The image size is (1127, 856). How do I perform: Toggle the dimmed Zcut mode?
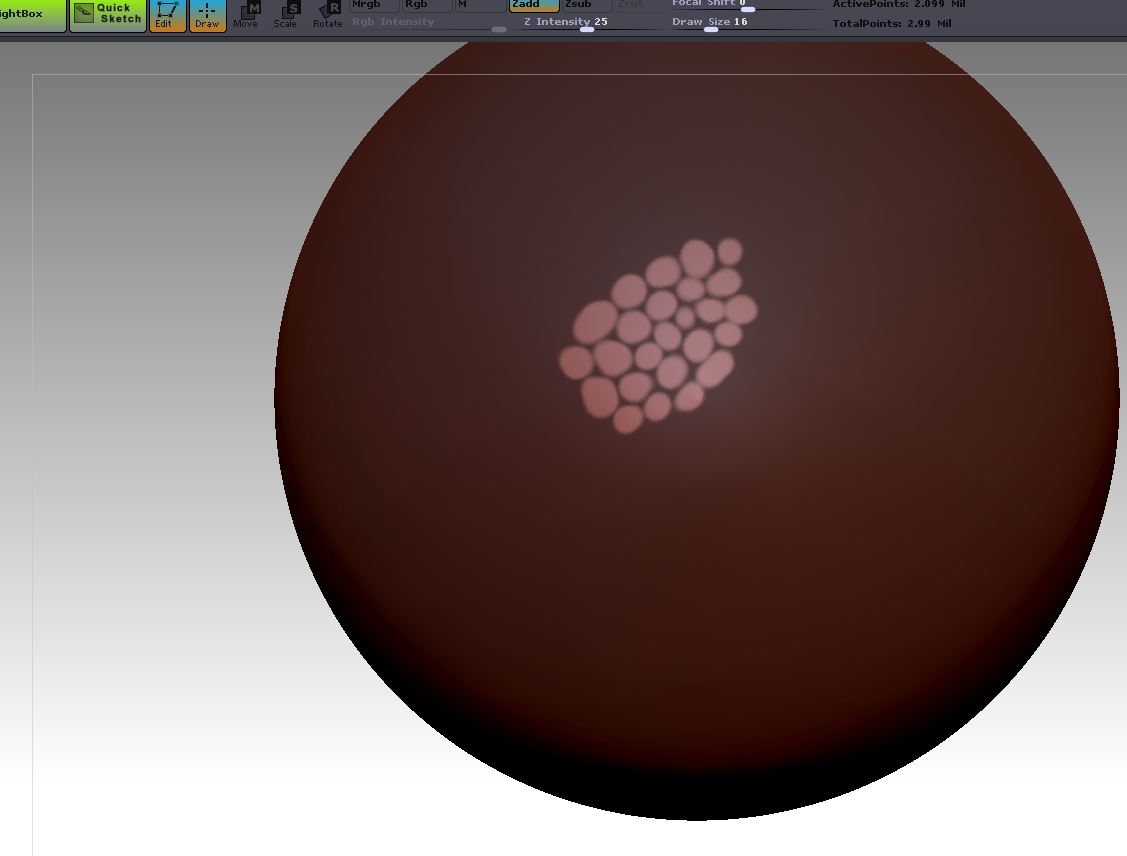click(x=638, y=5)
